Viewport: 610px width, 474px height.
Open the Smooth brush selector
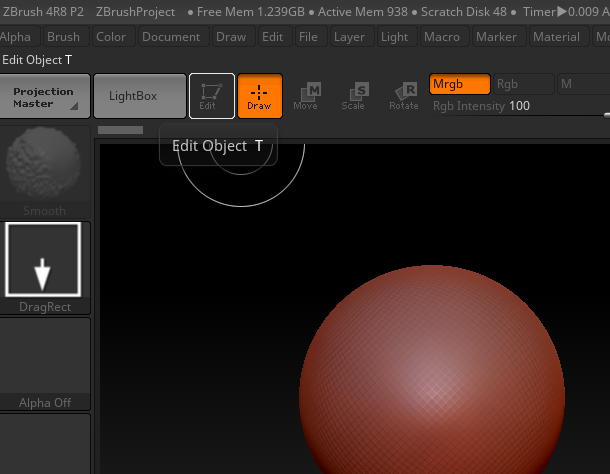click(x=44, y=171)
